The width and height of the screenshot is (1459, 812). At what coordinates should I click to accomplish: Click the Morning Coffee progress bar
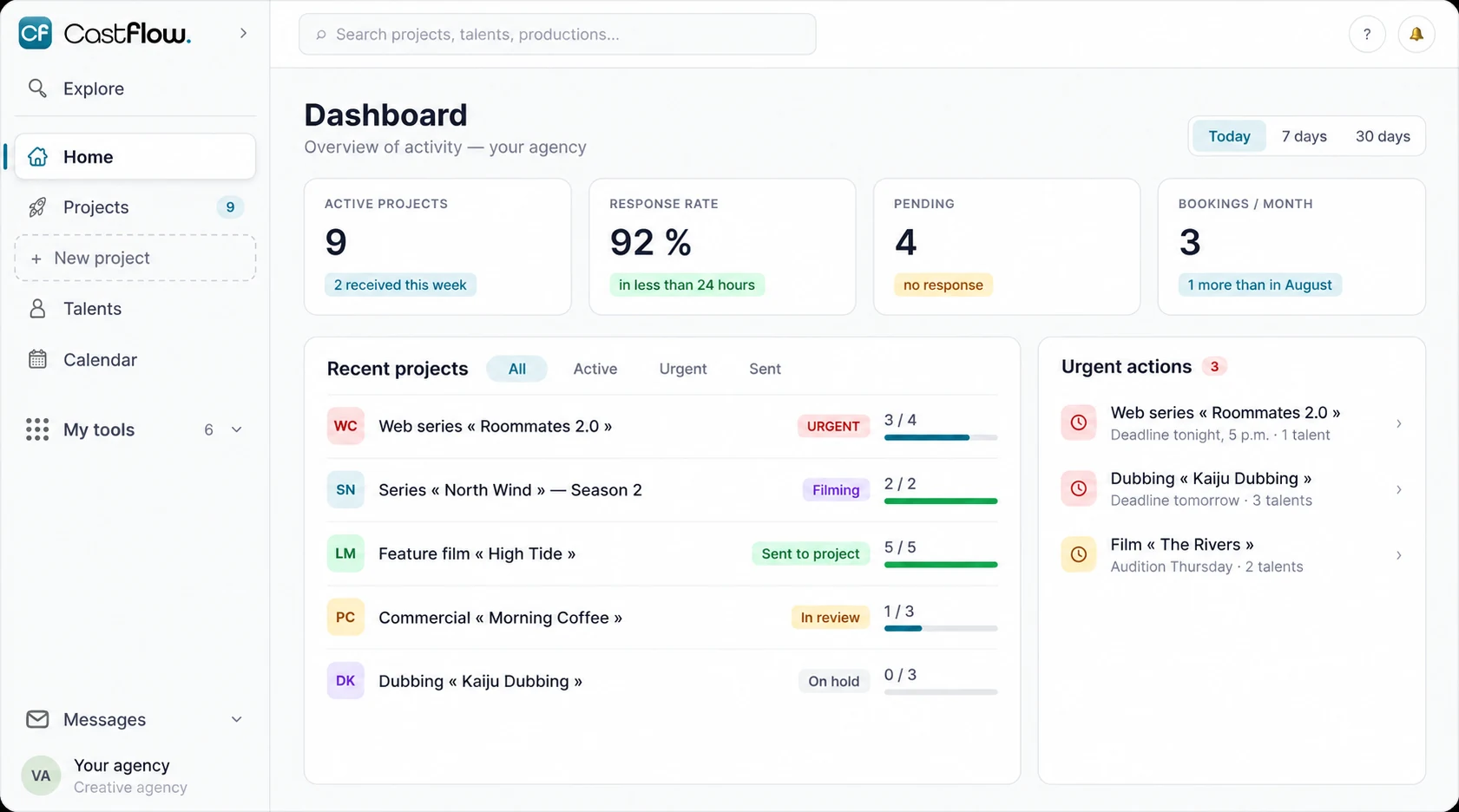point(941,628)
